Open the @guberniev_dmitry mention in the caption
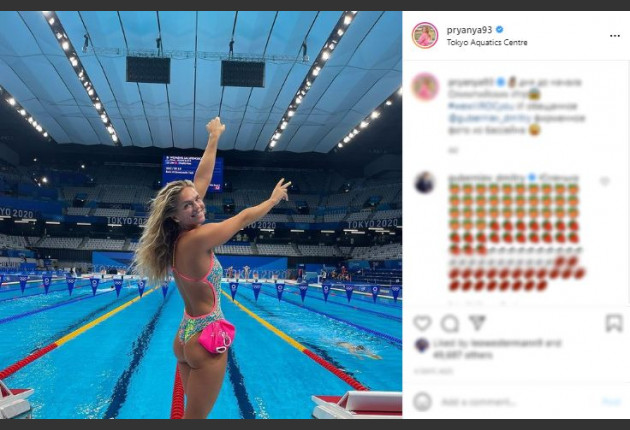Viewport: 630px width, 430px height. pyautogui.click(x=489, y=118)
